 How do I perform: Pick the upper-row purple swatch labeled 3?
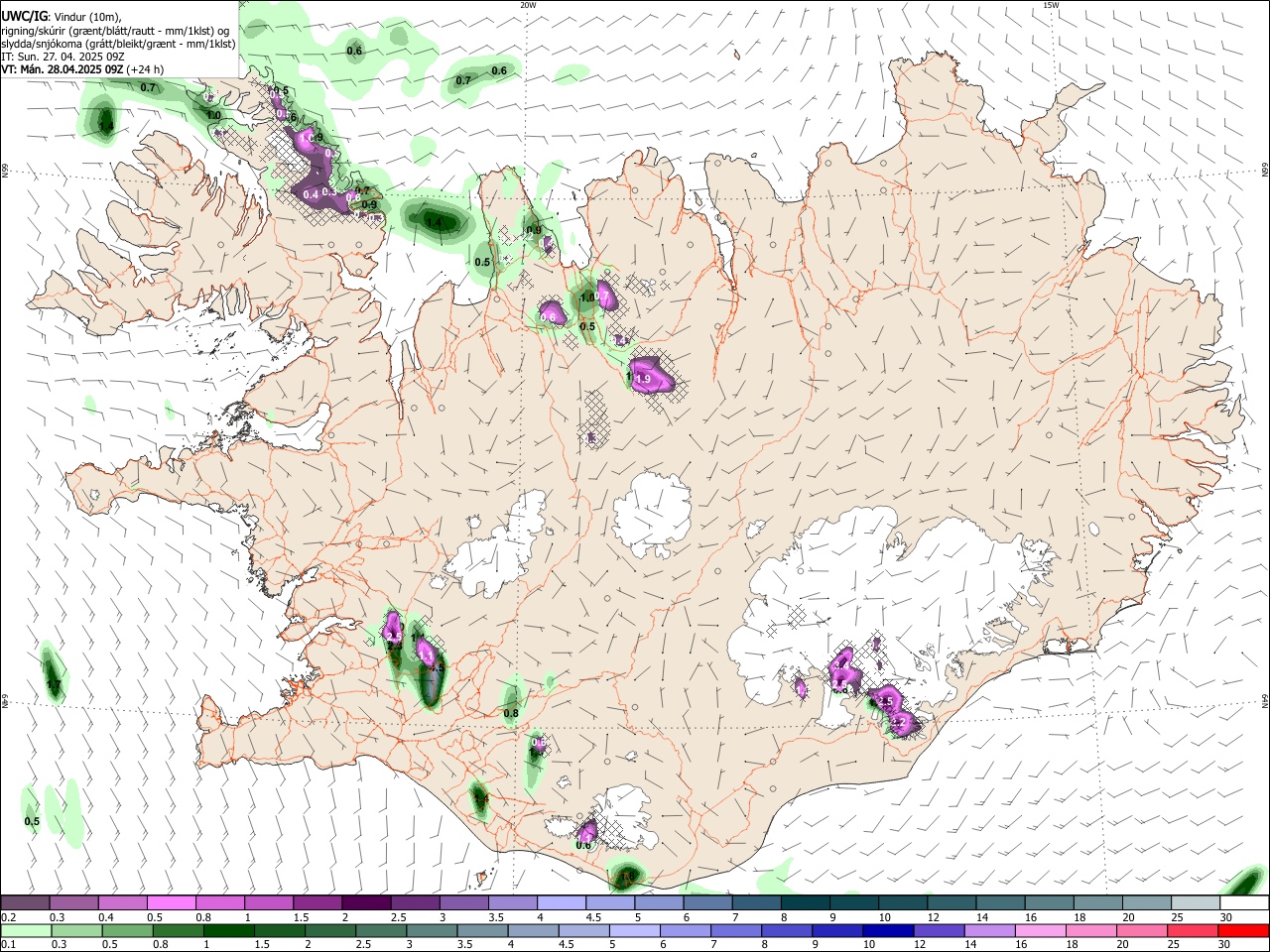(462, 903)
